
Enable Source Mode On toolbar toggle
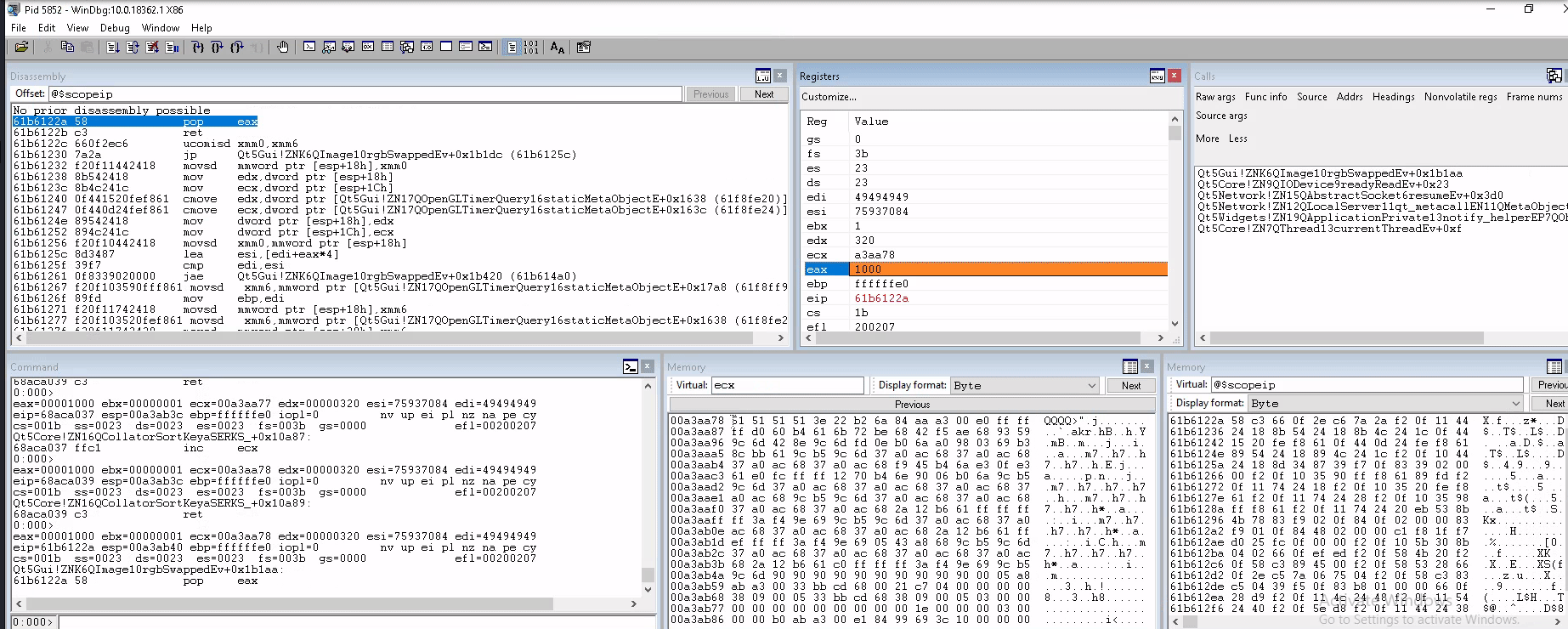pos(512,48)
